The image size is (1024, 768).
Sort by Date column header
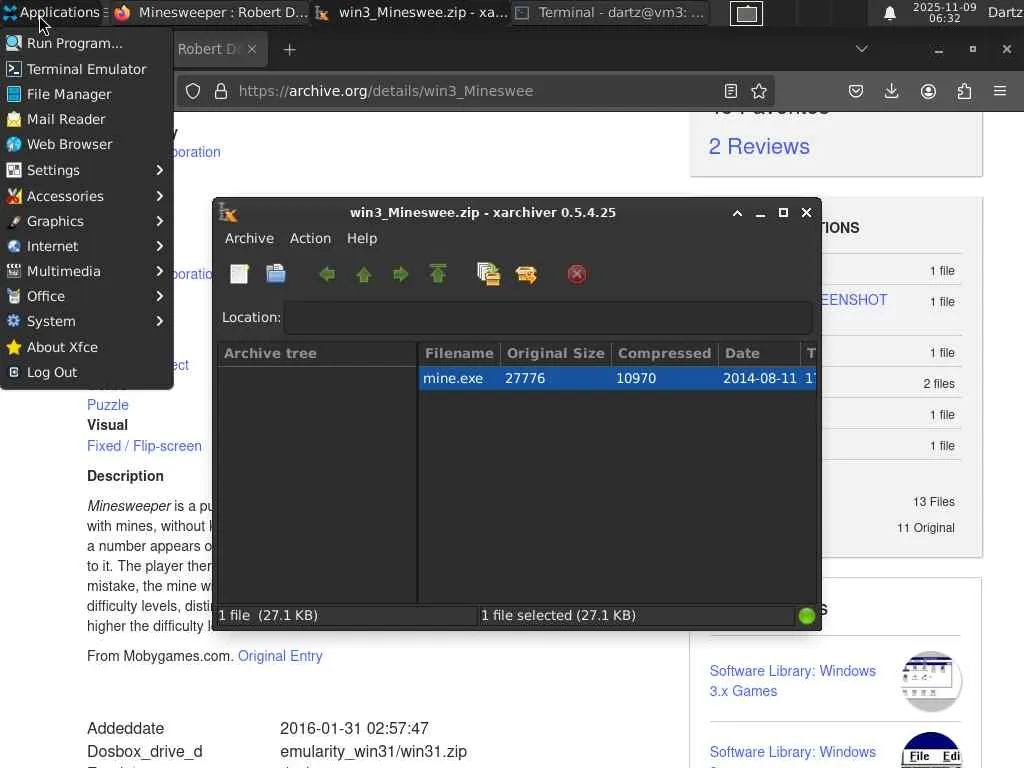(x=759, y=353)
